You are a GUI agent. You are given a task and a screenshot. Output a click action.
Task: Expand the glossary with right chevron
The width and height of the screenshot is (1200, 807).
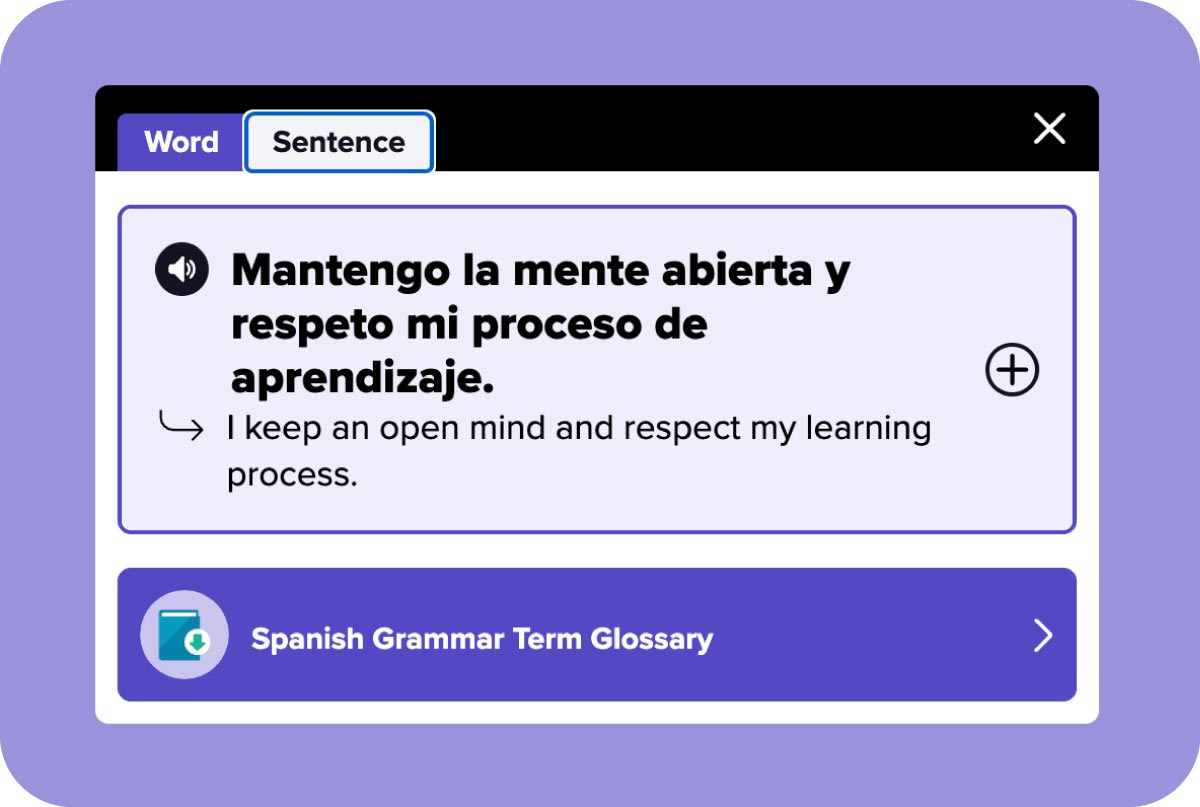coord(1043,636)
